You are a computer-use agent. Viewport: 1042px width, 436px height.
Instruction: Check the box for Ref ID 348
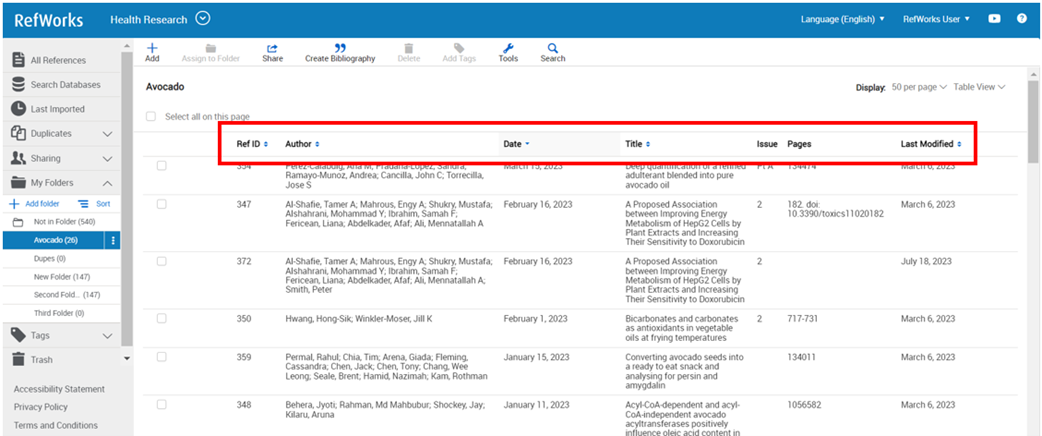pyautogui.click(x=161, y=405)
